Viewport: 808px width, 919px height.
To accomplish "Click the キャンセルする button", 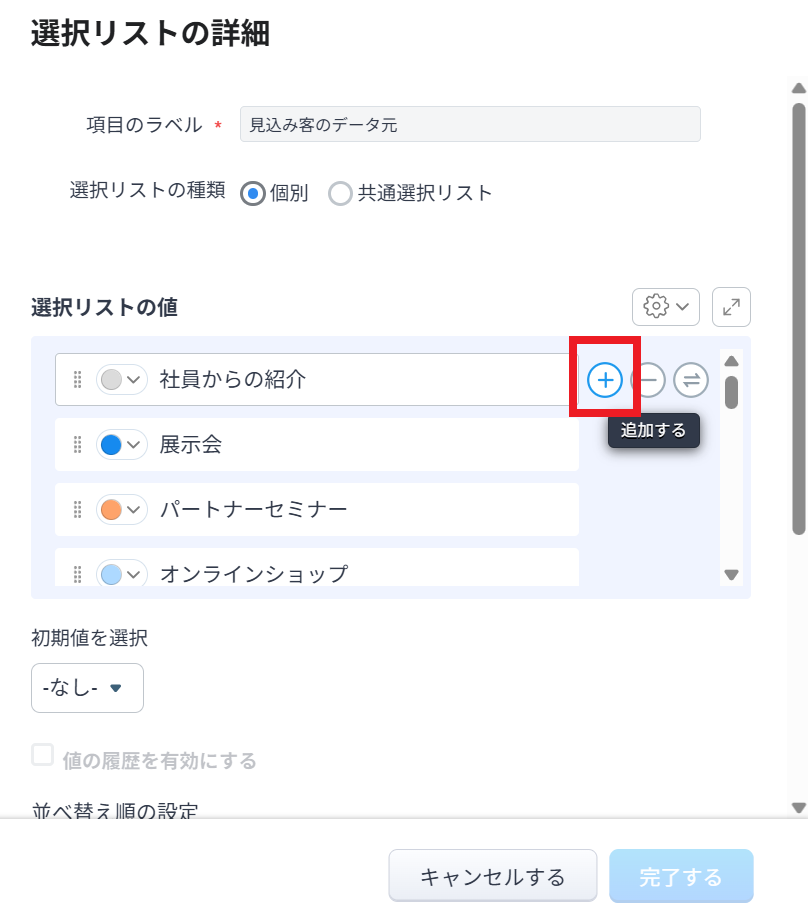I will pos(492,876).
